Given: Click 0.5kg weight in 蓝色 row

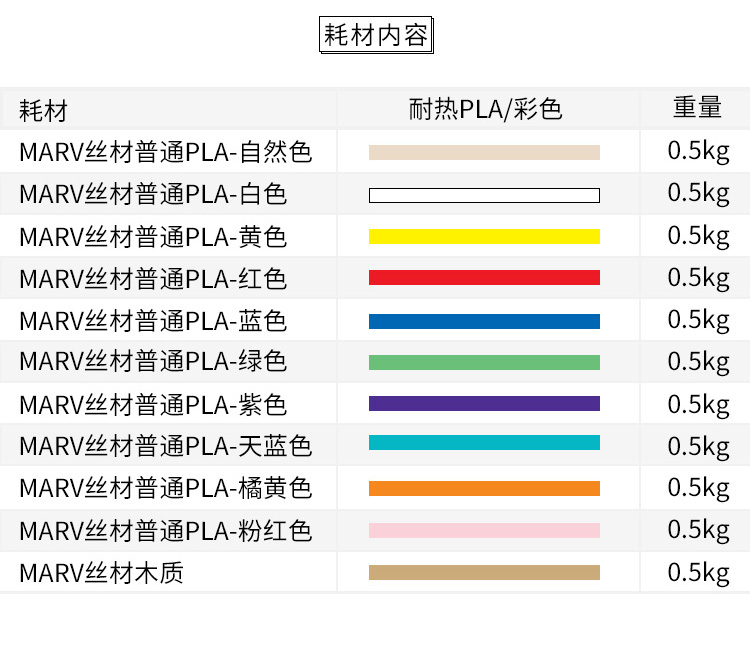Looking at the screenshot, I should (x=698, y=320).
